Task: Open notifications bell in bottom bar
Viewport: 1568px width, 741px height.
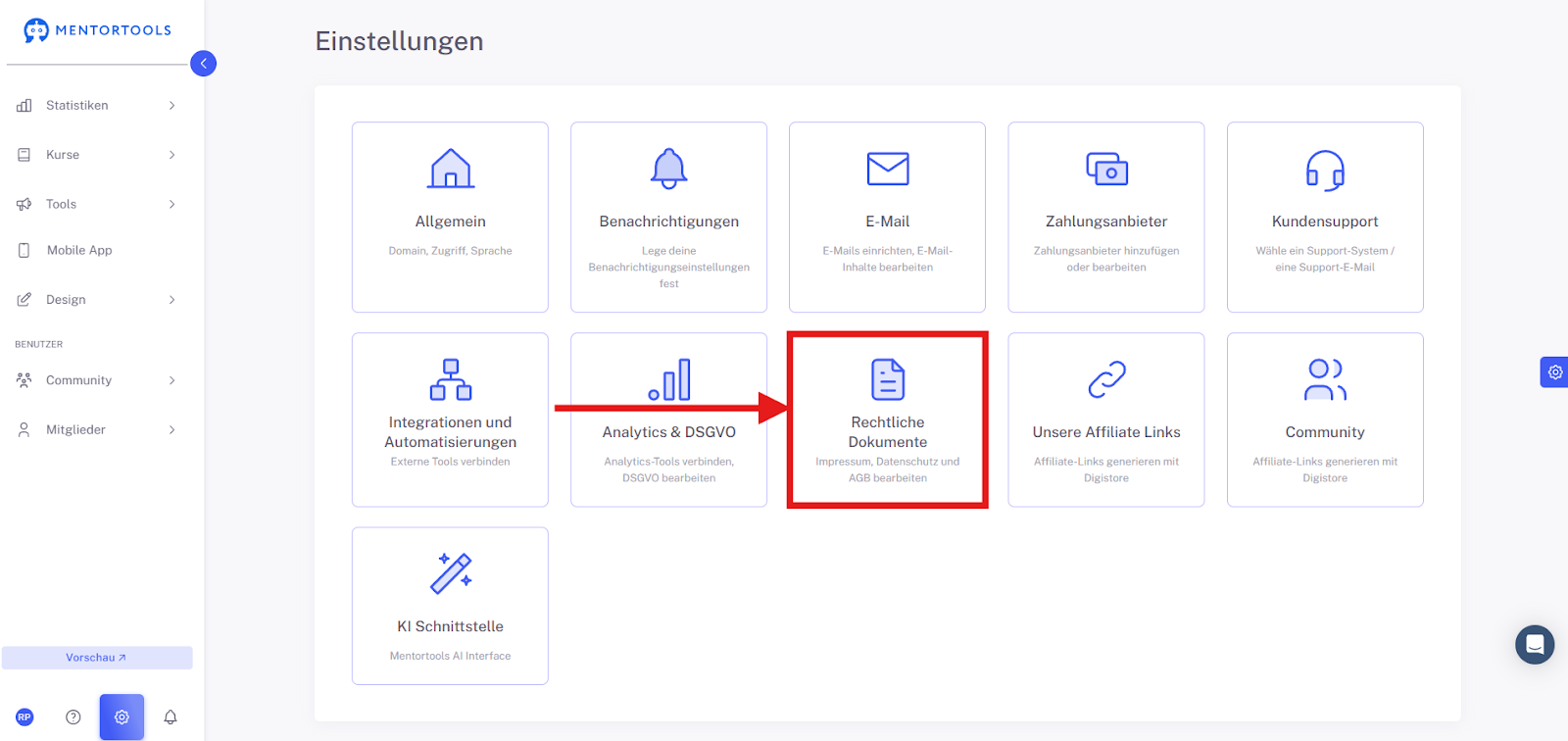Action: [171, 717]
